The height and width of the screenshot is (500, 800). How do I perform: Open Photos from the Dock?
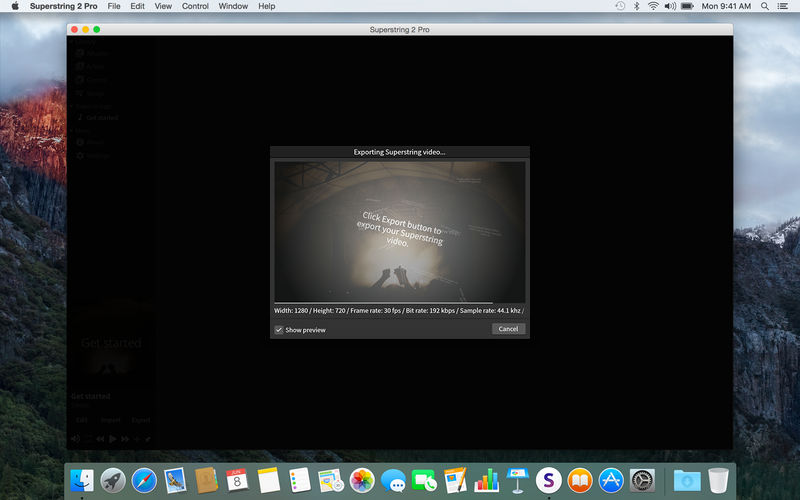(362, 480)
